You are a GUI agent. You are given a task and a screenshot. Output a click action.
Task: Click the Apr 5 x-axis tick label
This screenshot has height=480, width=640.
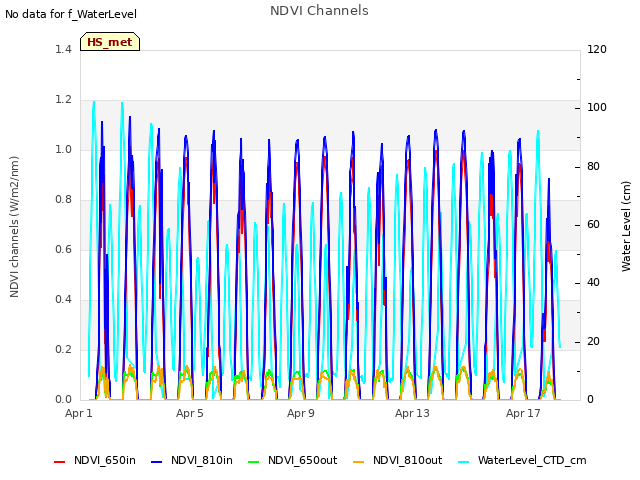click(189, 413)
